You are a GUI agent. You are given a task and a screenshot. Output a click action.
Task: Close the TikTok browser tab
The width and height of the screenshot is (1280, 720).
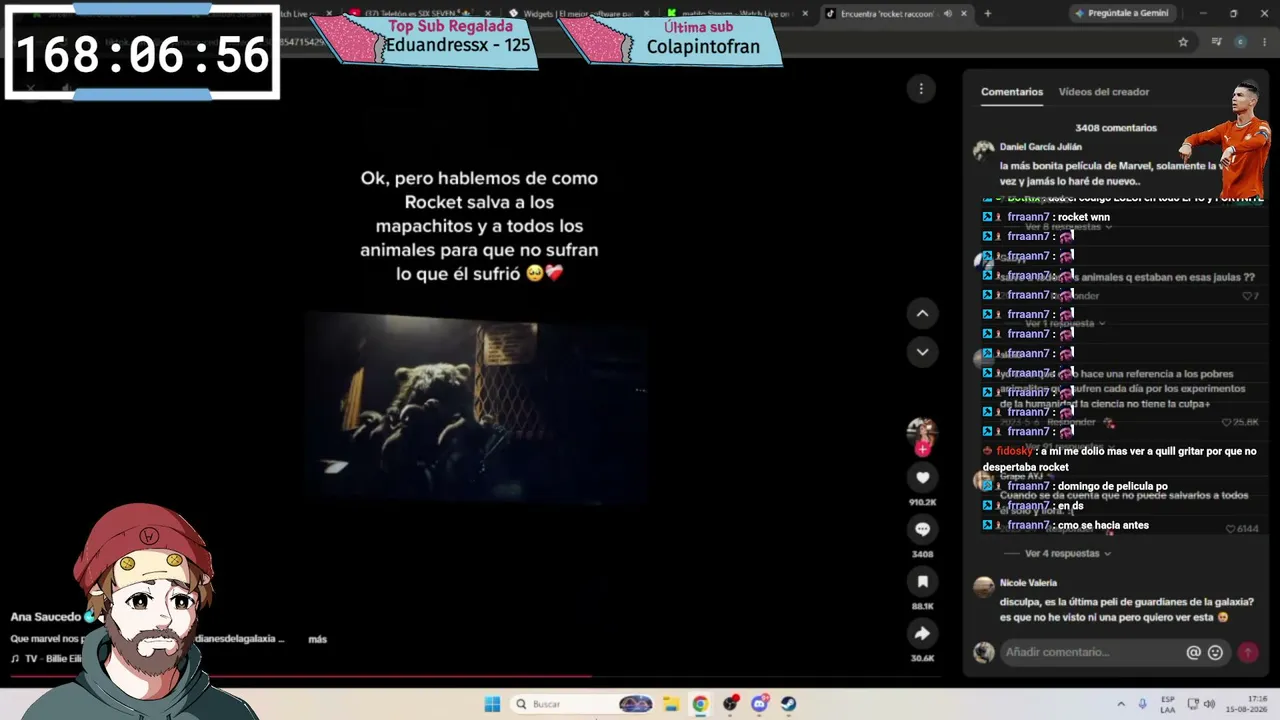tap(964, 13)
